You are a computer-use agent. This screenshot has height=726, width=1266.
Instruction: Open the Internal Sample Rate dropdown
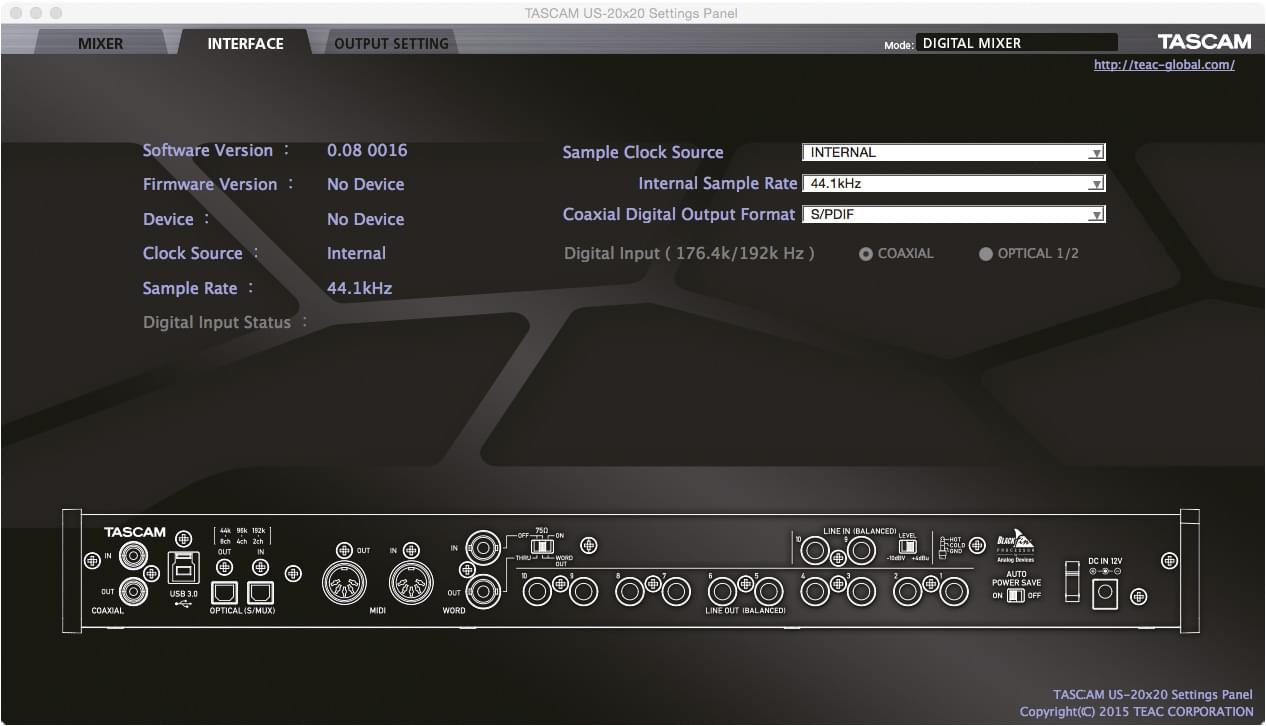[x=954, y=184]
